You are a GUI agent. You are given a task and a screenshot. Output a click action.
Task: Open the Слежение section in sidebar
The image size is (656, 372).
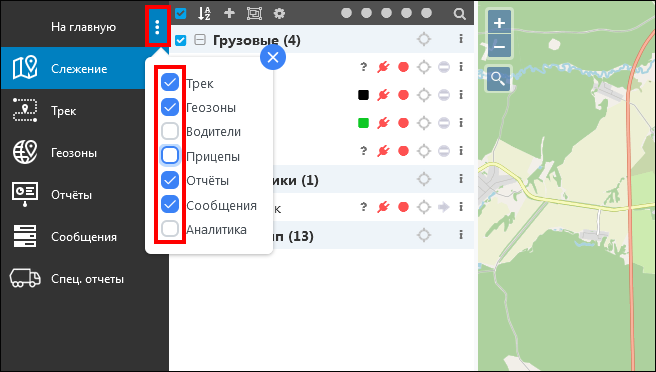pos(85,68)
